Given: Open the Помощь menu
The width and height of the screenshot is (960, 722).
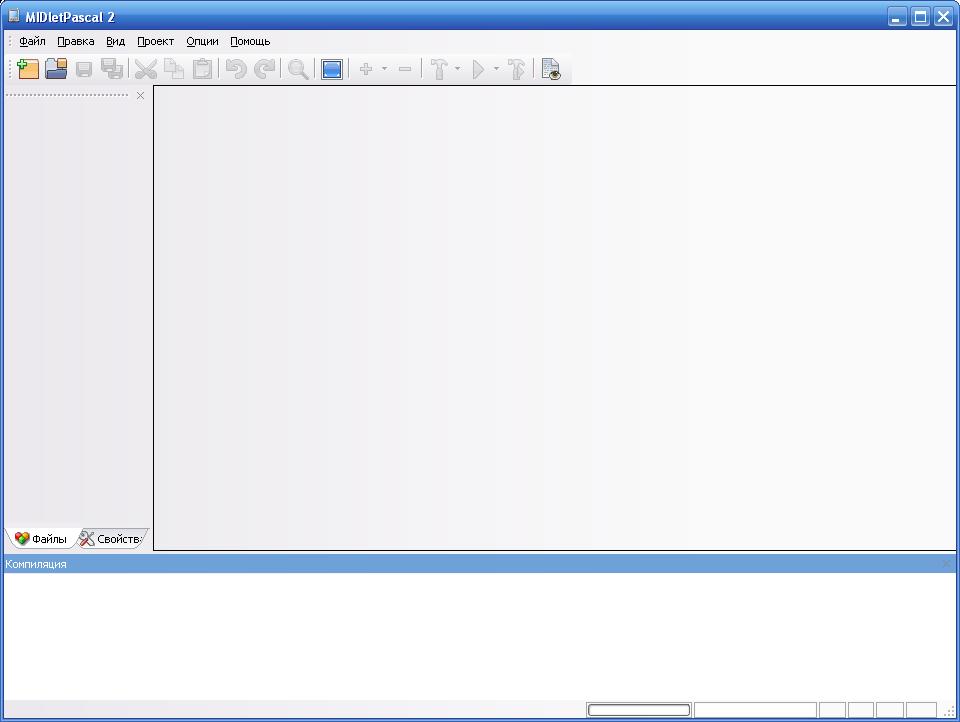Looking at the screenshot, I should tap(250, 41).
